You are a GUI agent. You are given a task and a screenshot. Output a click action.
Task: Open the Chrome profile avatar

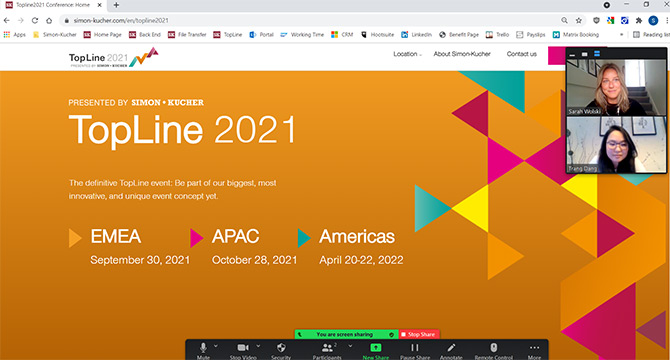click(x=653, y=20)
